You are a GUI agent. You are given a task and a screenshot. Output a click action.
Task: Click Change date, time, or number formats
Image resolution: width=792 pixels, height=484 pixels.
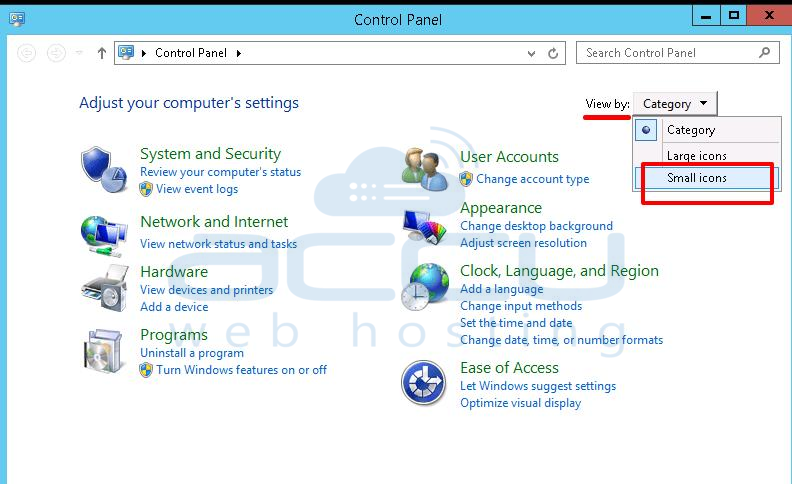click(561, 340)
